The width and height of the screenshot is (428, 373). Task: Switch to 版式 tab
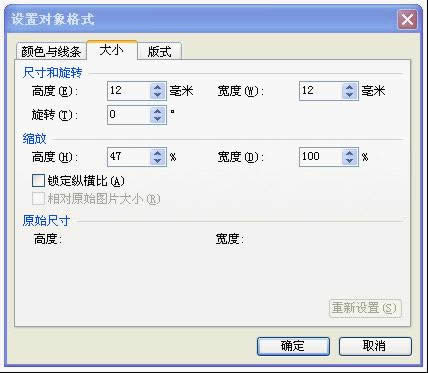(159, 52)
